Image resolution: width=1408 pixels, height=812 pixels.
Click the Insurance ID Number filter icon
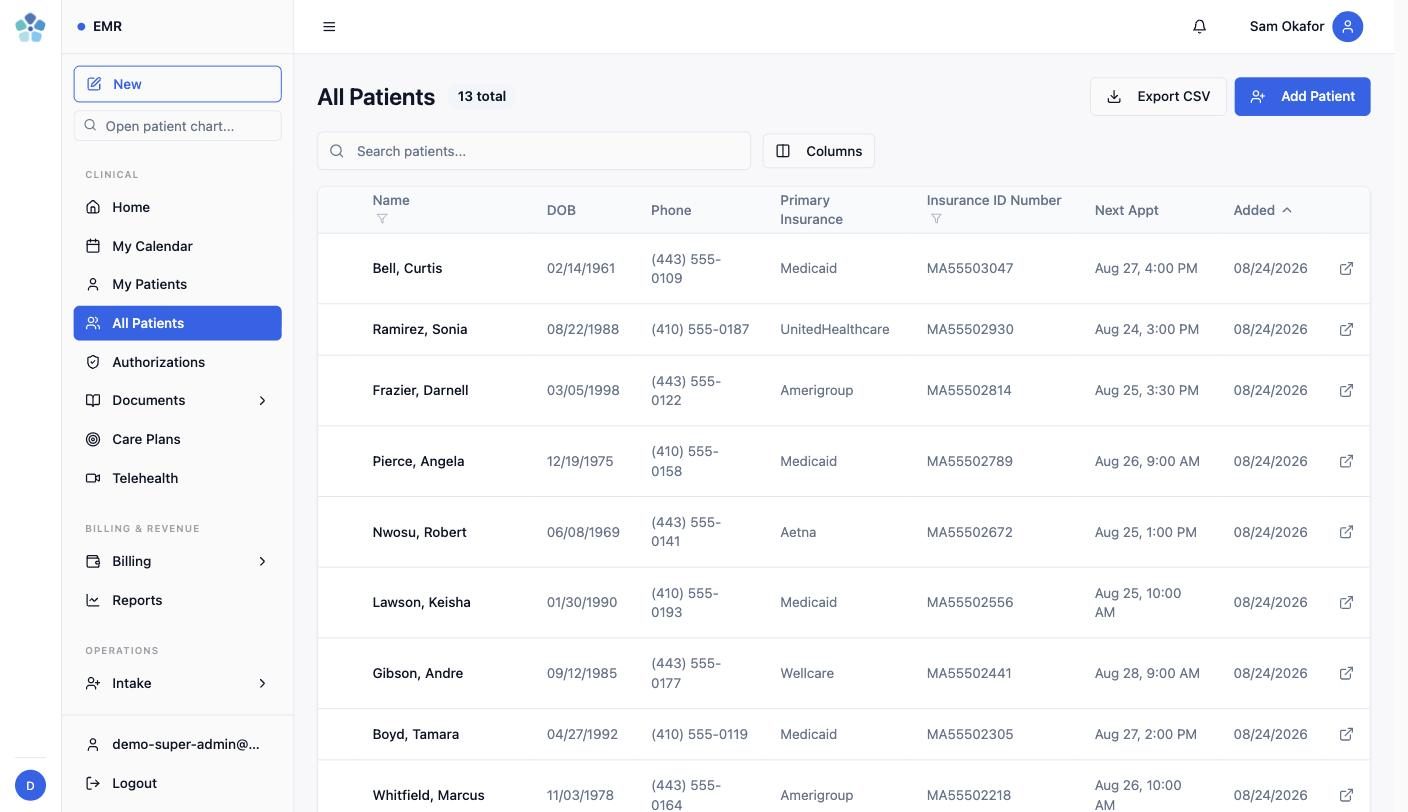click(x=935, y=219)
